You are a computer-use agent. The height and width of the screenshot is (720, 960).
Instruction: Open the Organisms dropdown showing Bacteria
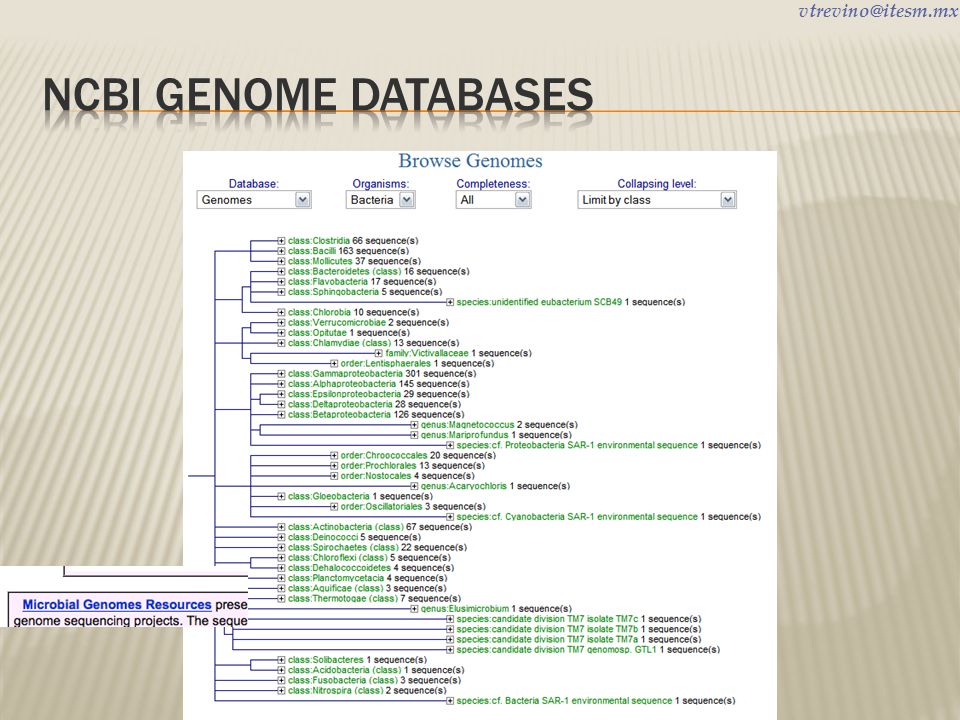pos(380,200)
